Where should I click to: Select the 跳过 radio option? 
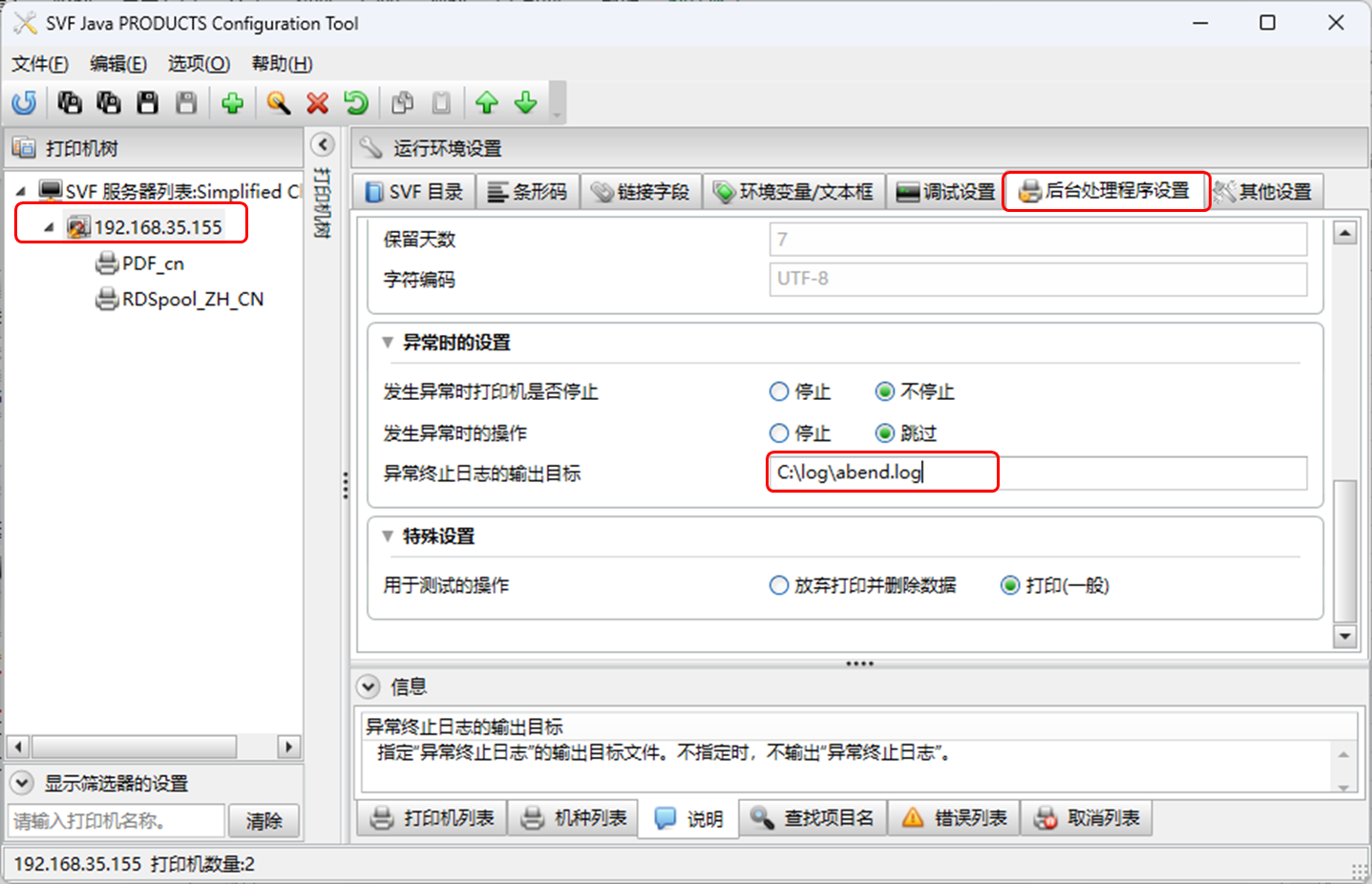(885, 433)
